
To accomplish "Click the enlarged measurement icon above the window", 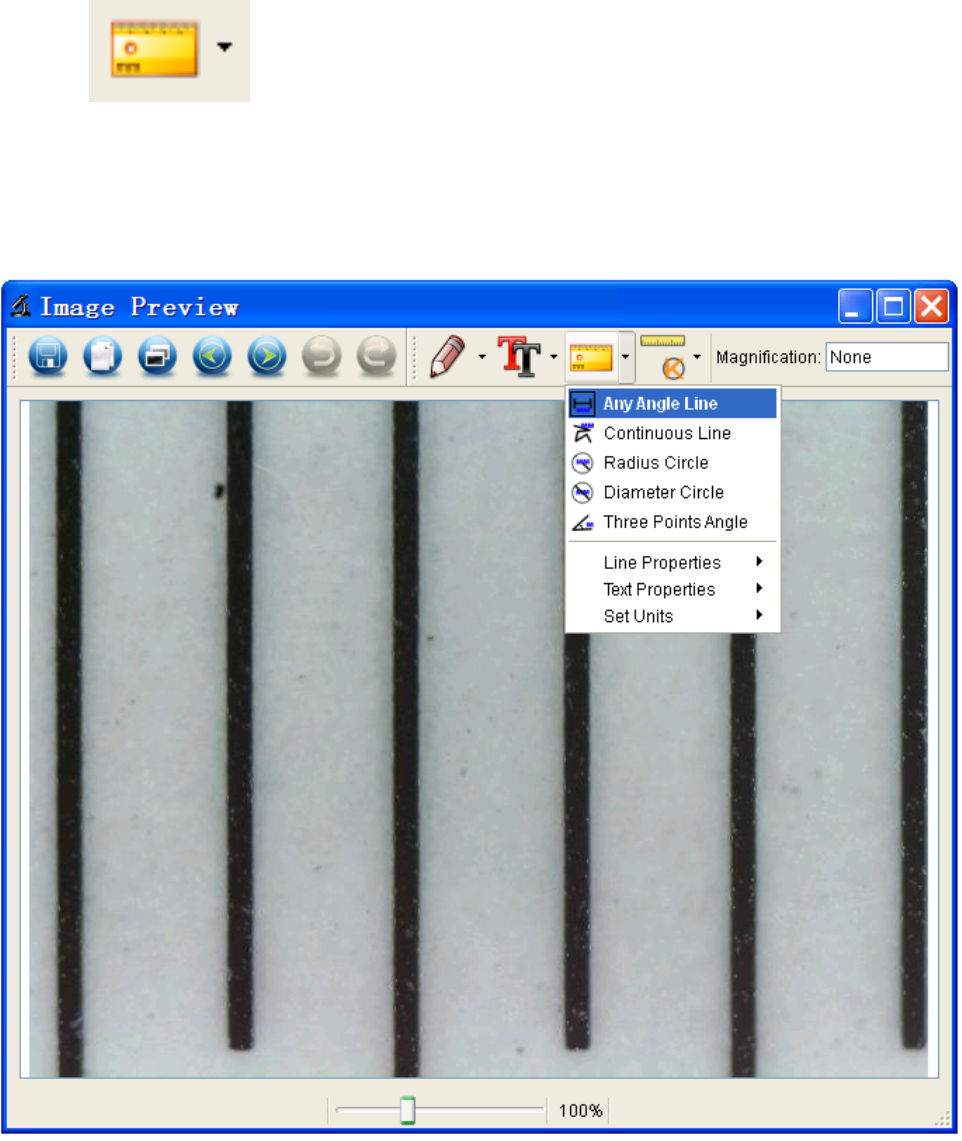I will pos(154,49).
